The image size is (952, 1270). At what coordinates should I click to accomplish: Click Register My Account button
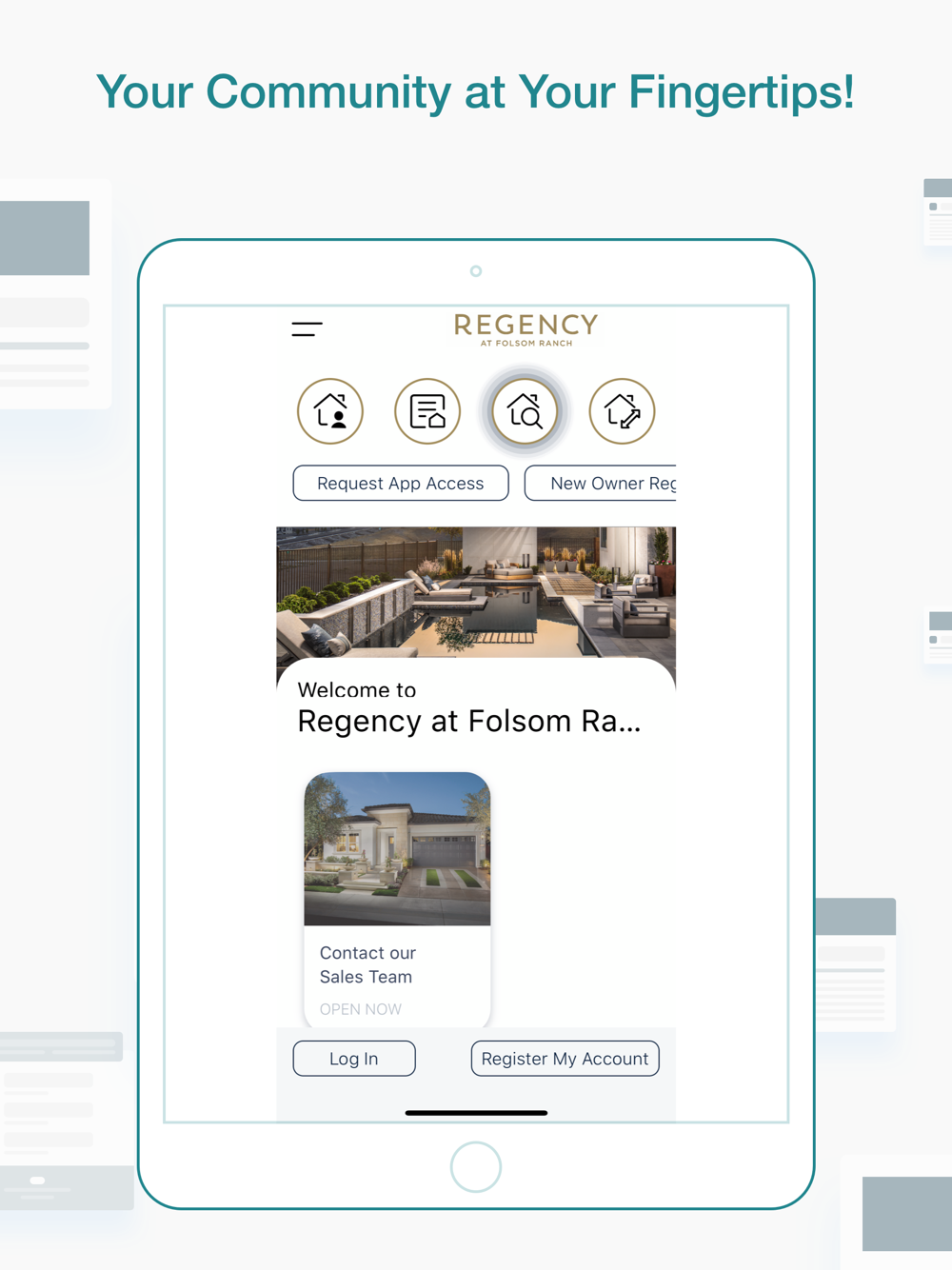coord(565,1059)
